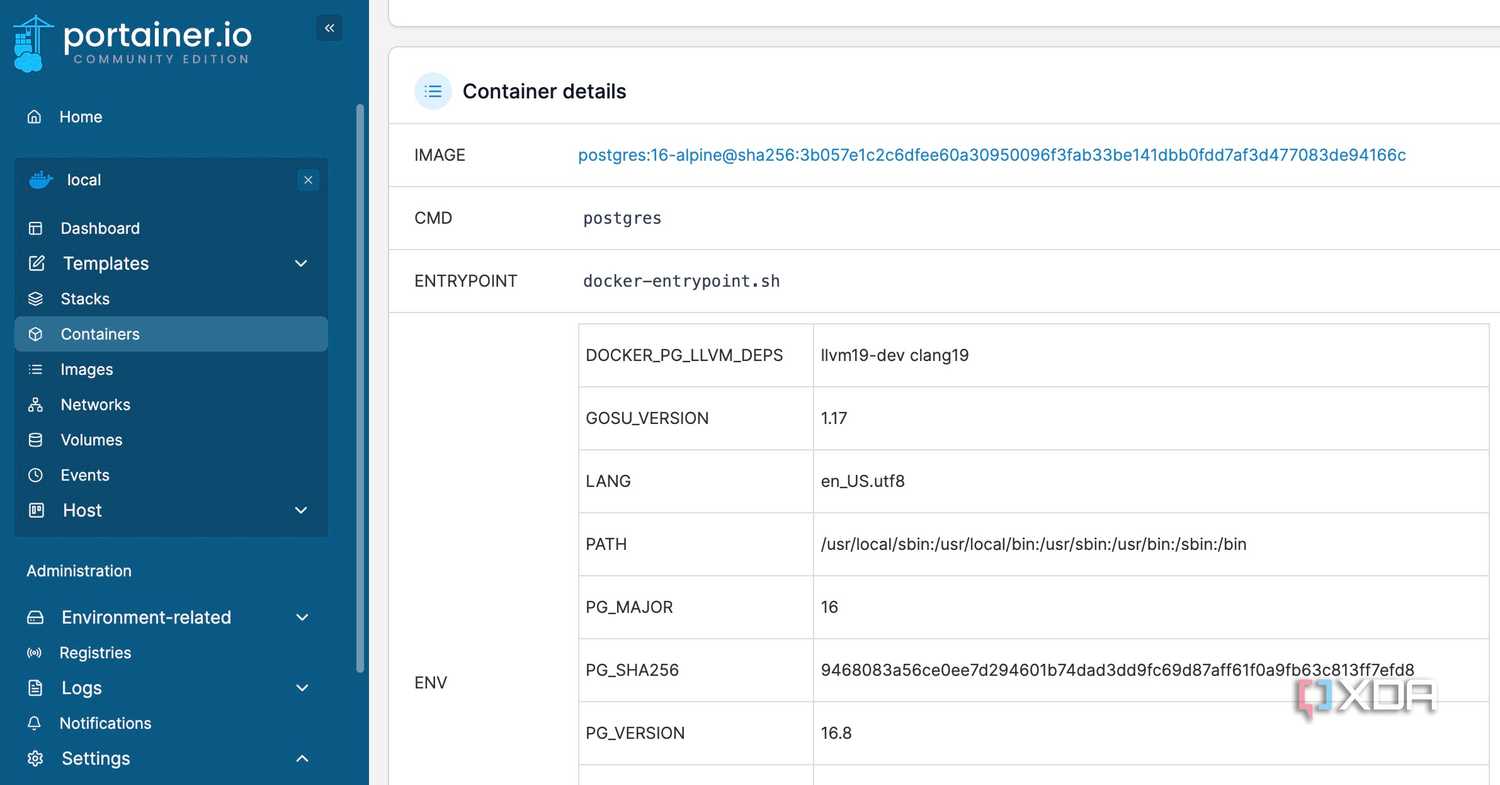Image resolution: width=1500 pixels, height=785 pixels.
Task: Select the local environment name
Action: click(84, 180)
